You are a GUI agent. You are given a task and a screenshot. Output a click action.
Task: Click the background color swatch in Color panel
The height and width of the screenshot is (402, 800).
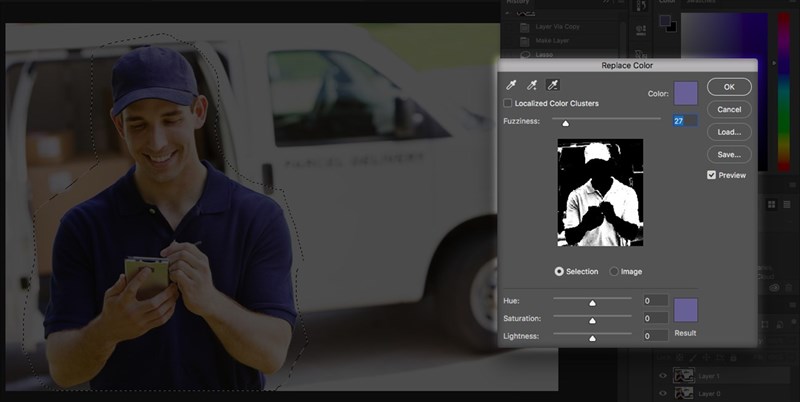click(x=672, y=28)
